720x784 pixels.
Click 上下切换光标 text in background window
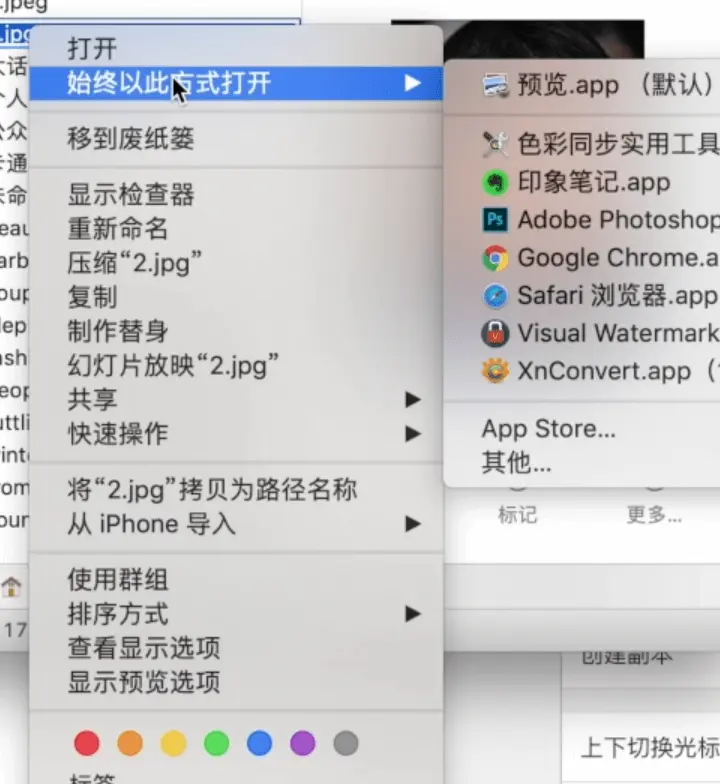pyautogui.click(x=650, y=748)
